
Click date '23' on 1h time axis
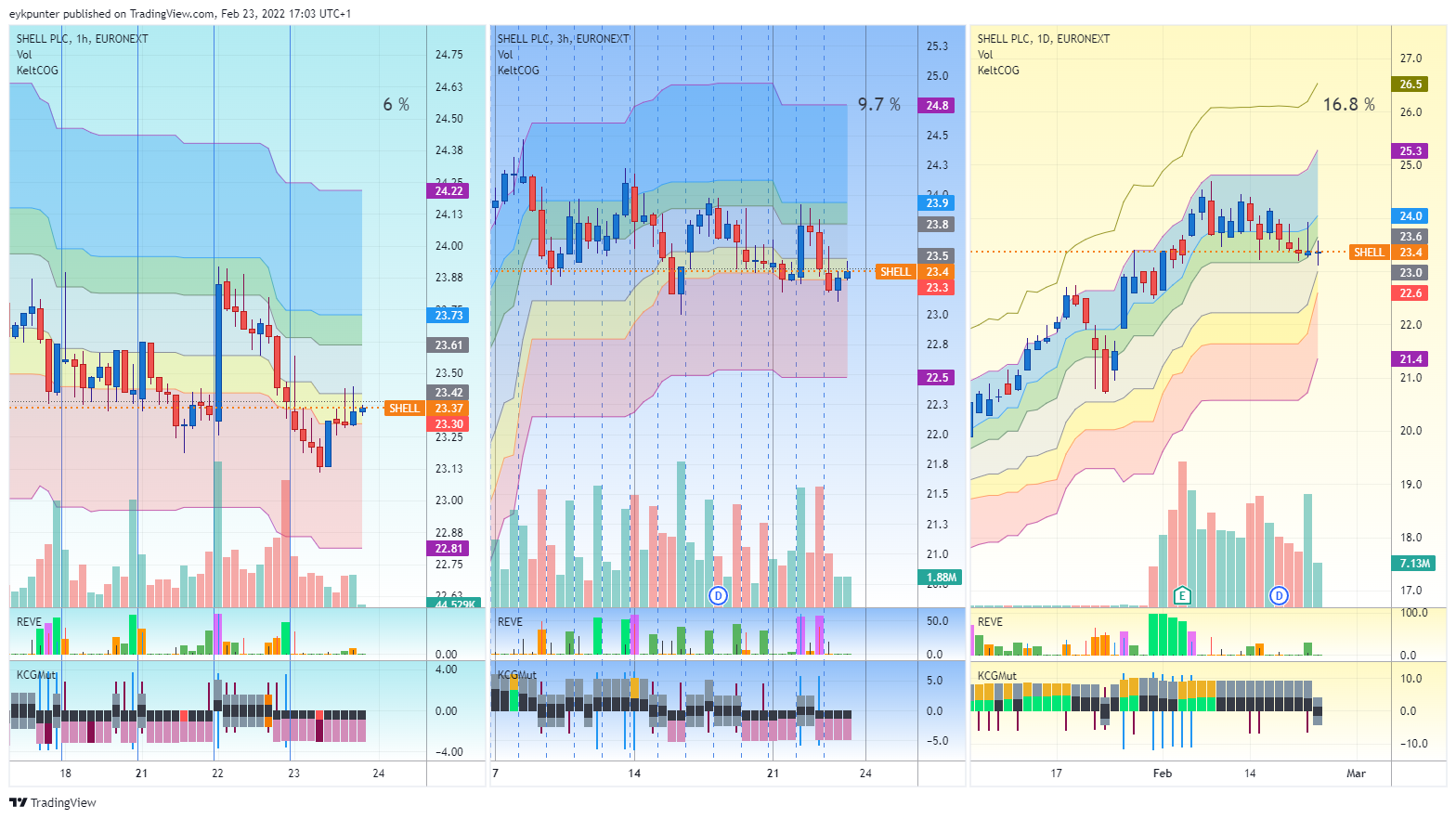[x=293, y=773]
